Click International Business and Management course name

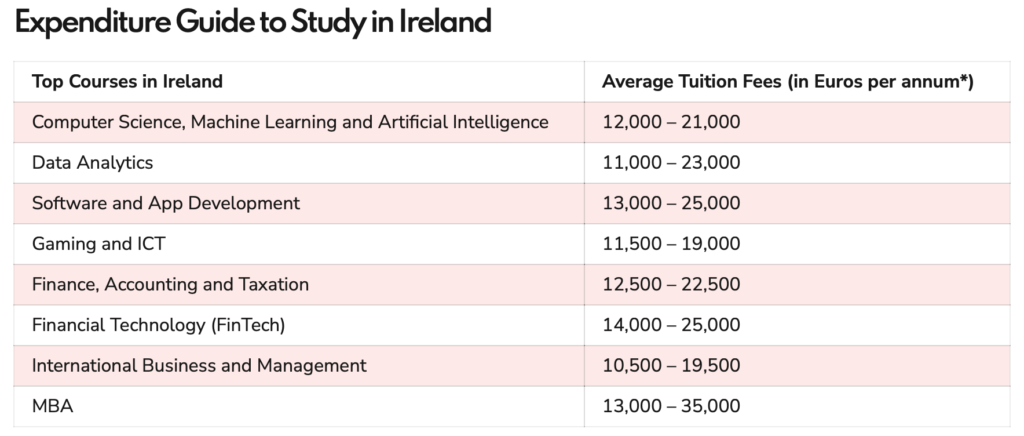point(199,366)
